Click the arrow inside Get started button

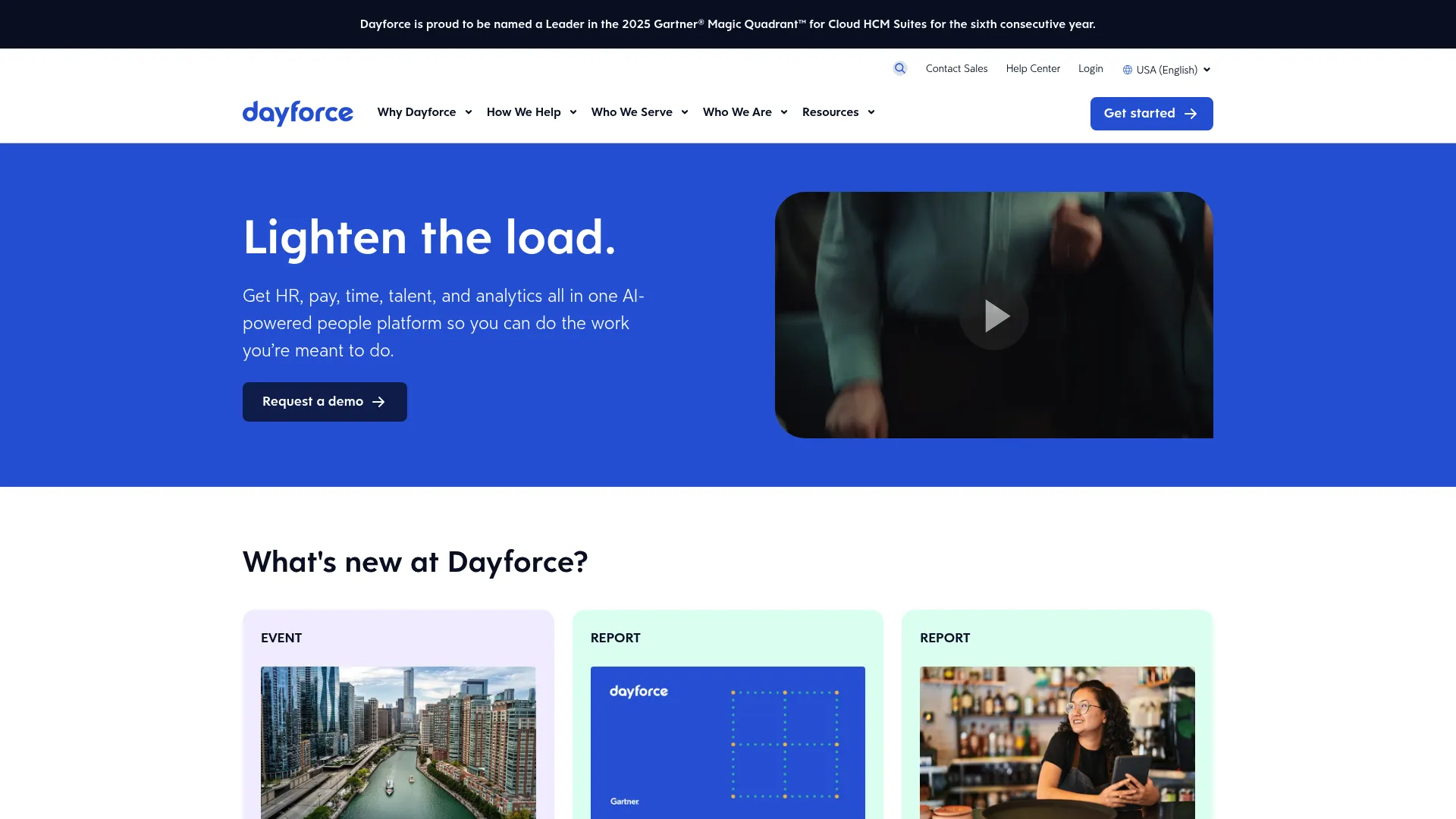(x=1191, y=114)
